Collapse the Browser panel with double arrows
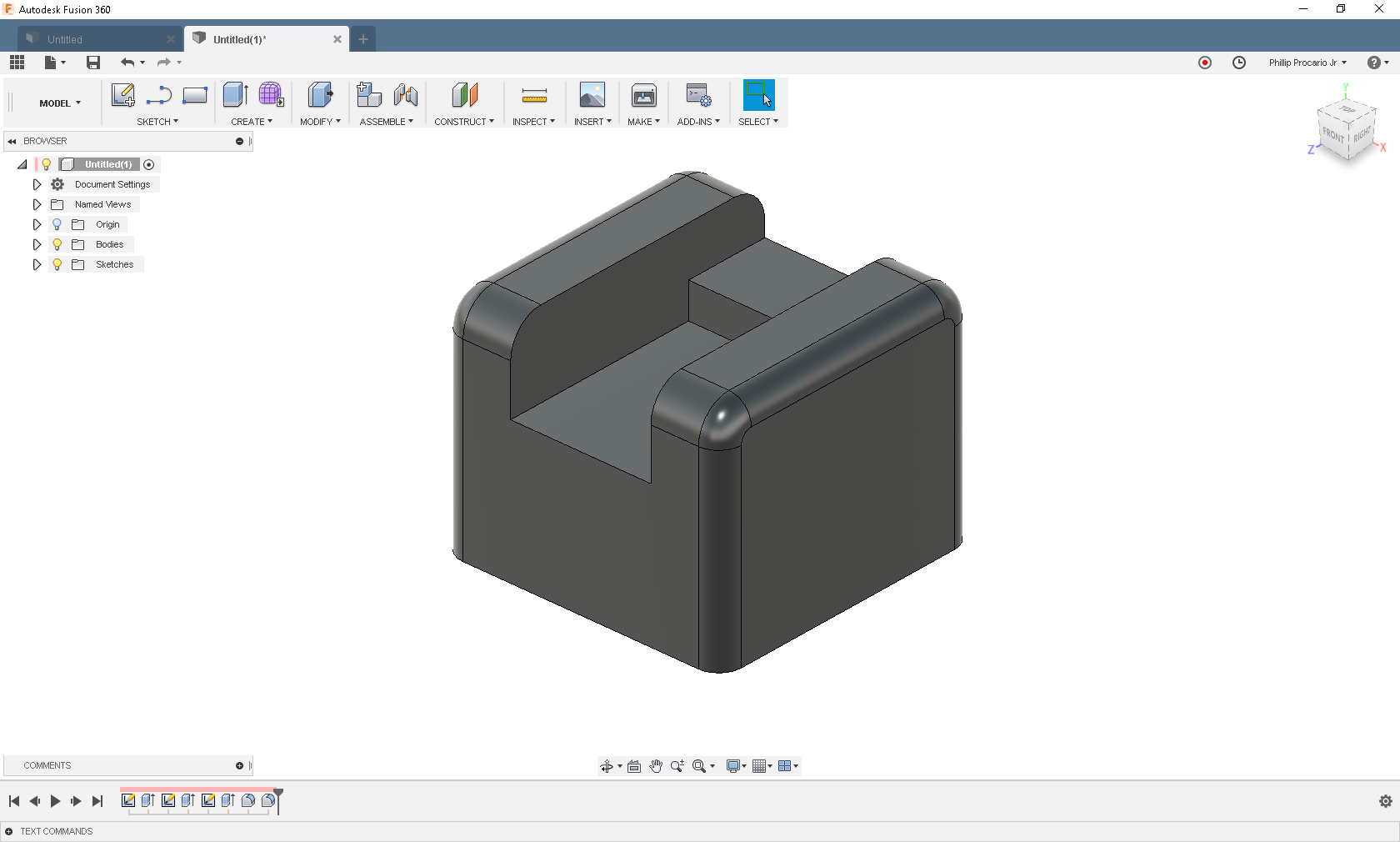 (12, 141)
